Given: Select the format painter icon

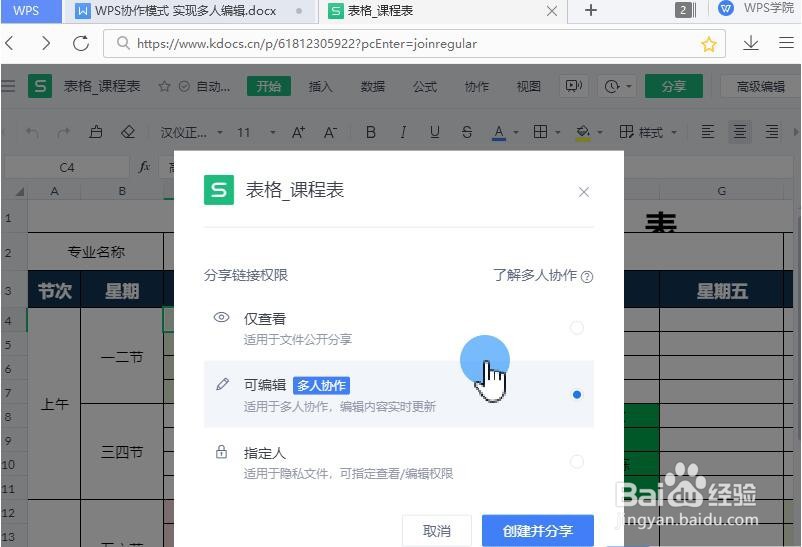Looking at the screenshot, I should [x=96, y=132].
